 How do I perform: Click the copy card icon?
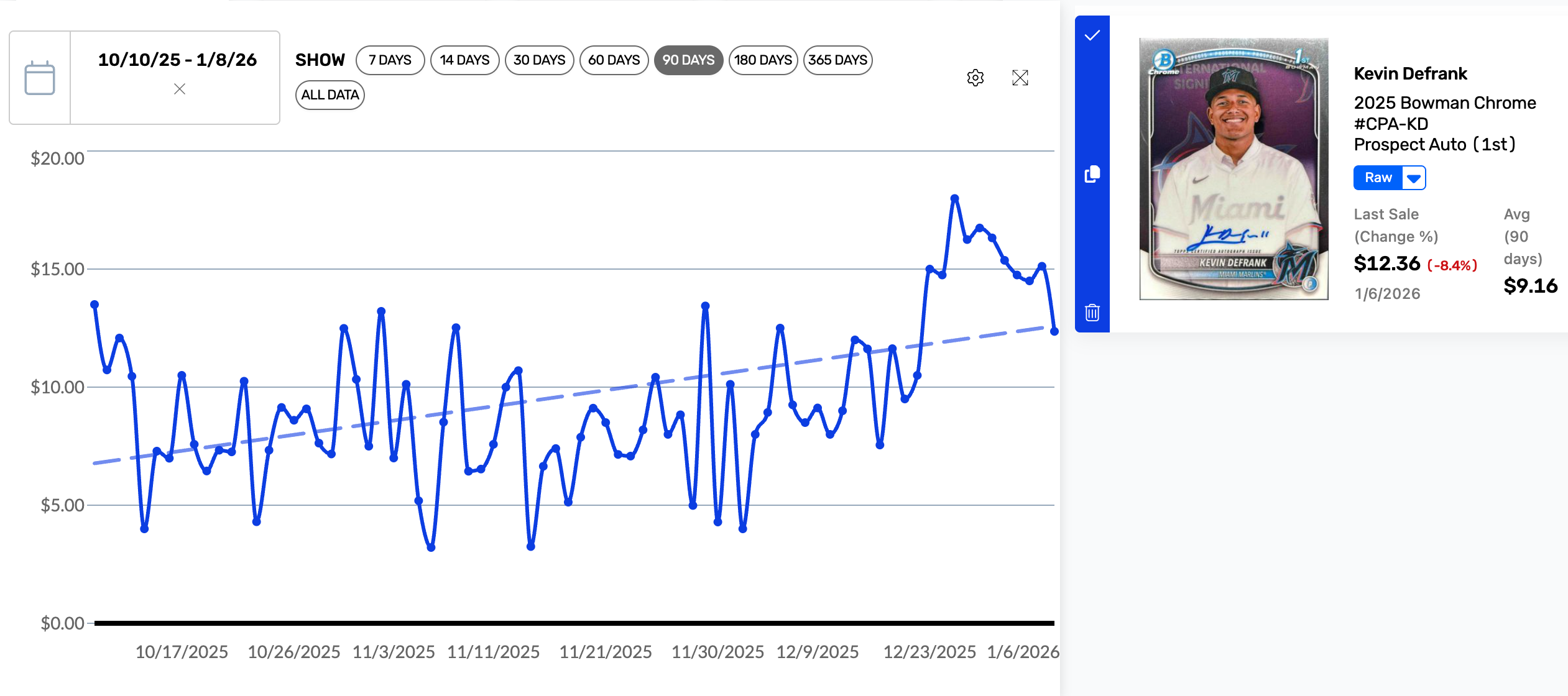(x=1092, y=175)
